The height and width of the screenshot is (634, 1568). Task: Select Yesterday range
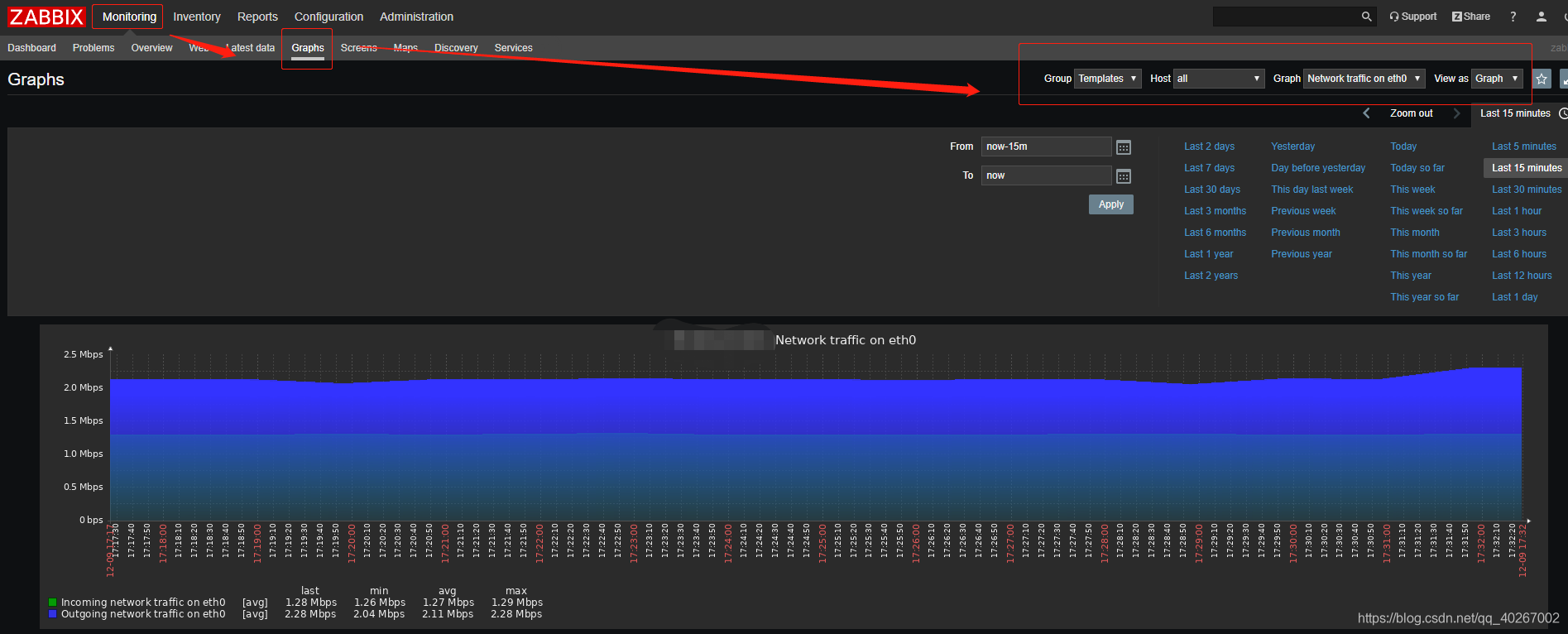click(1292, 146)
